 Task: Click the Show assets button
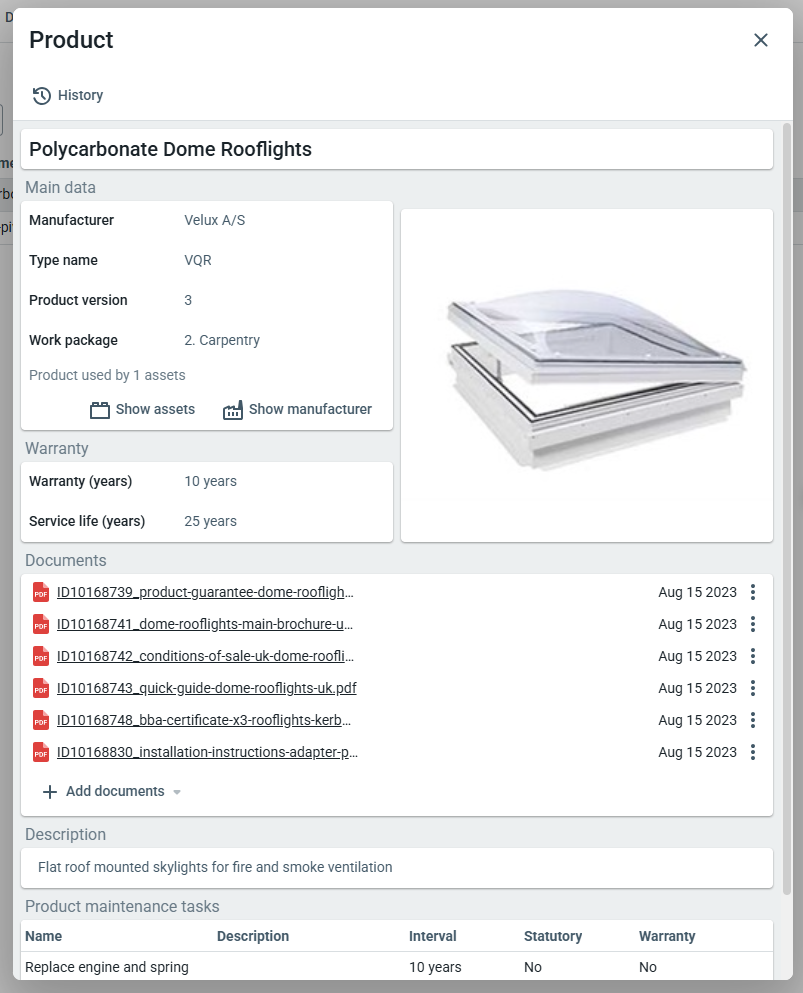(x=142, y=409)
